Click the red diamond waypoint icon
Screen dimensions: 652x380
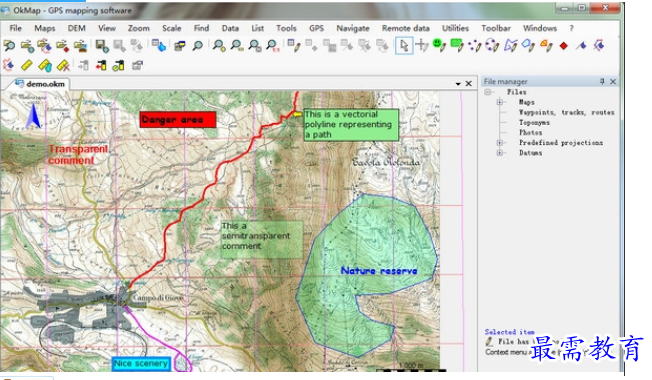pos(563,46)
